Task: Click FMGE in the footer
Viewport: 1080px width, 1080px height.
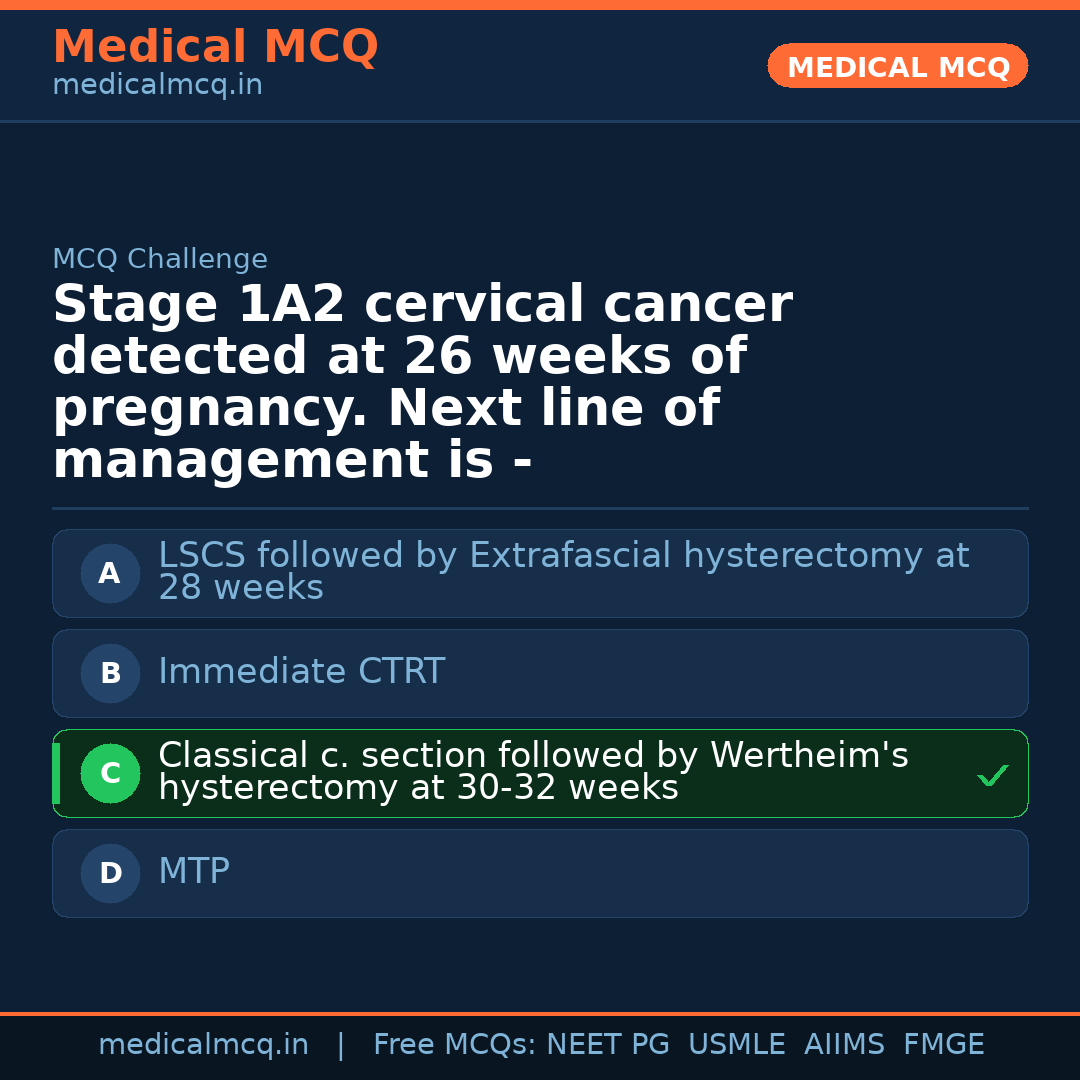Action: (x=943, y=1045)
